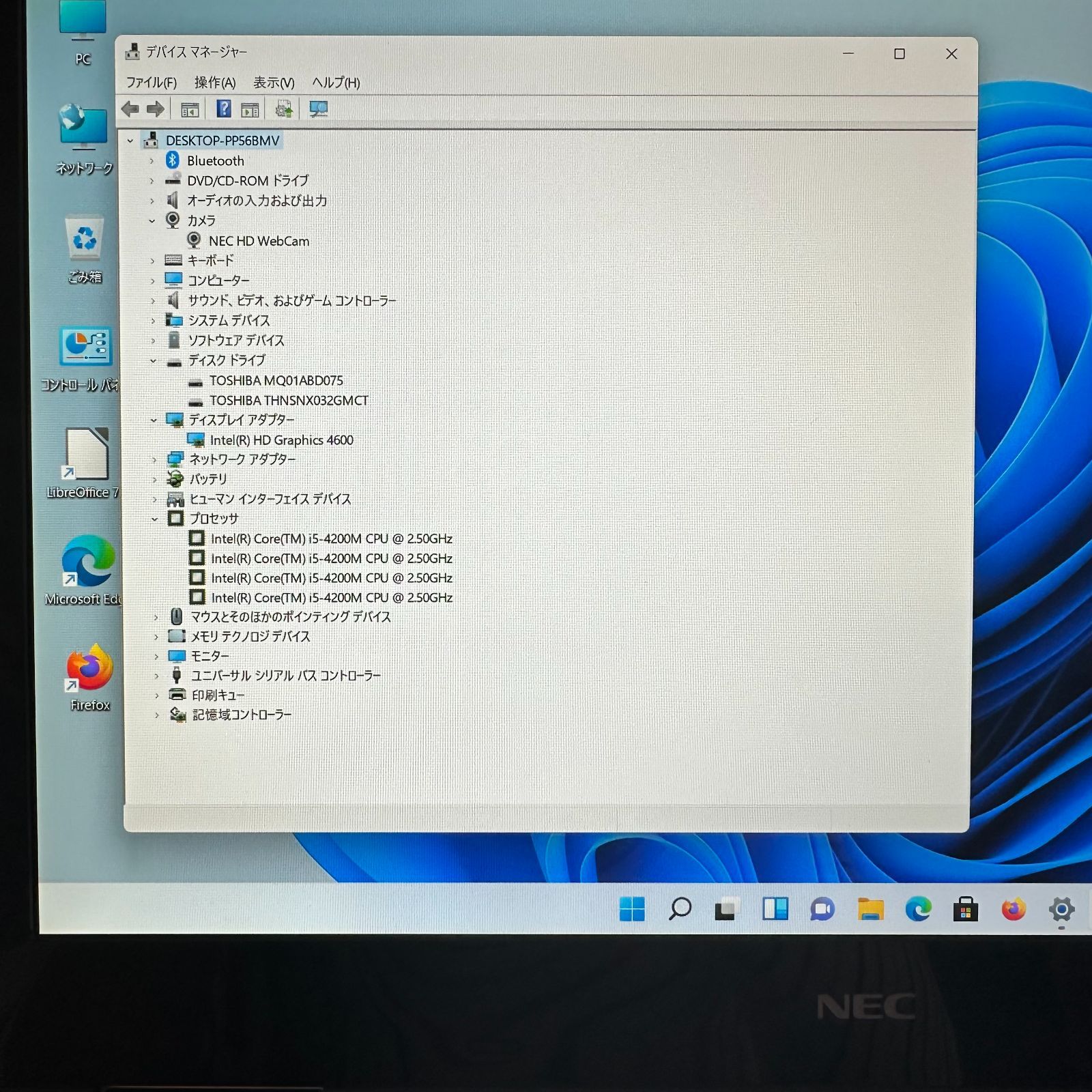Maximize the デバイス マネージャー window
This screenshot has height=1092, width=1092.
point(900,54)
